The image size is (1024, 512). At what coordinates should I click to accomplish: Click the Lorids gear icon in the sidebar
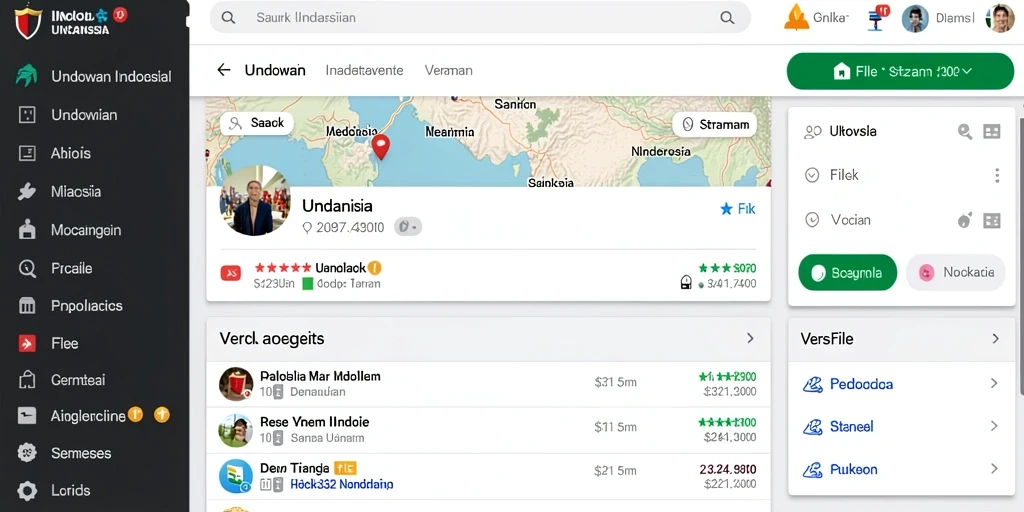[27, 490]
